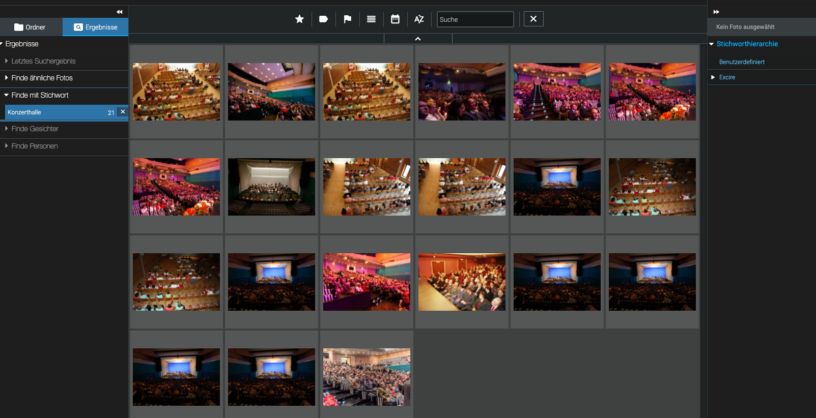
Task: Collapse right panel with double-arrow icon
Action: (716, 11)
